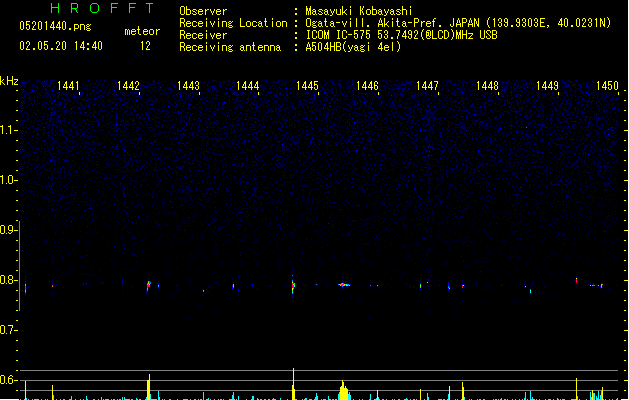Click the long meteor echo after 1445

click(344, 285)
